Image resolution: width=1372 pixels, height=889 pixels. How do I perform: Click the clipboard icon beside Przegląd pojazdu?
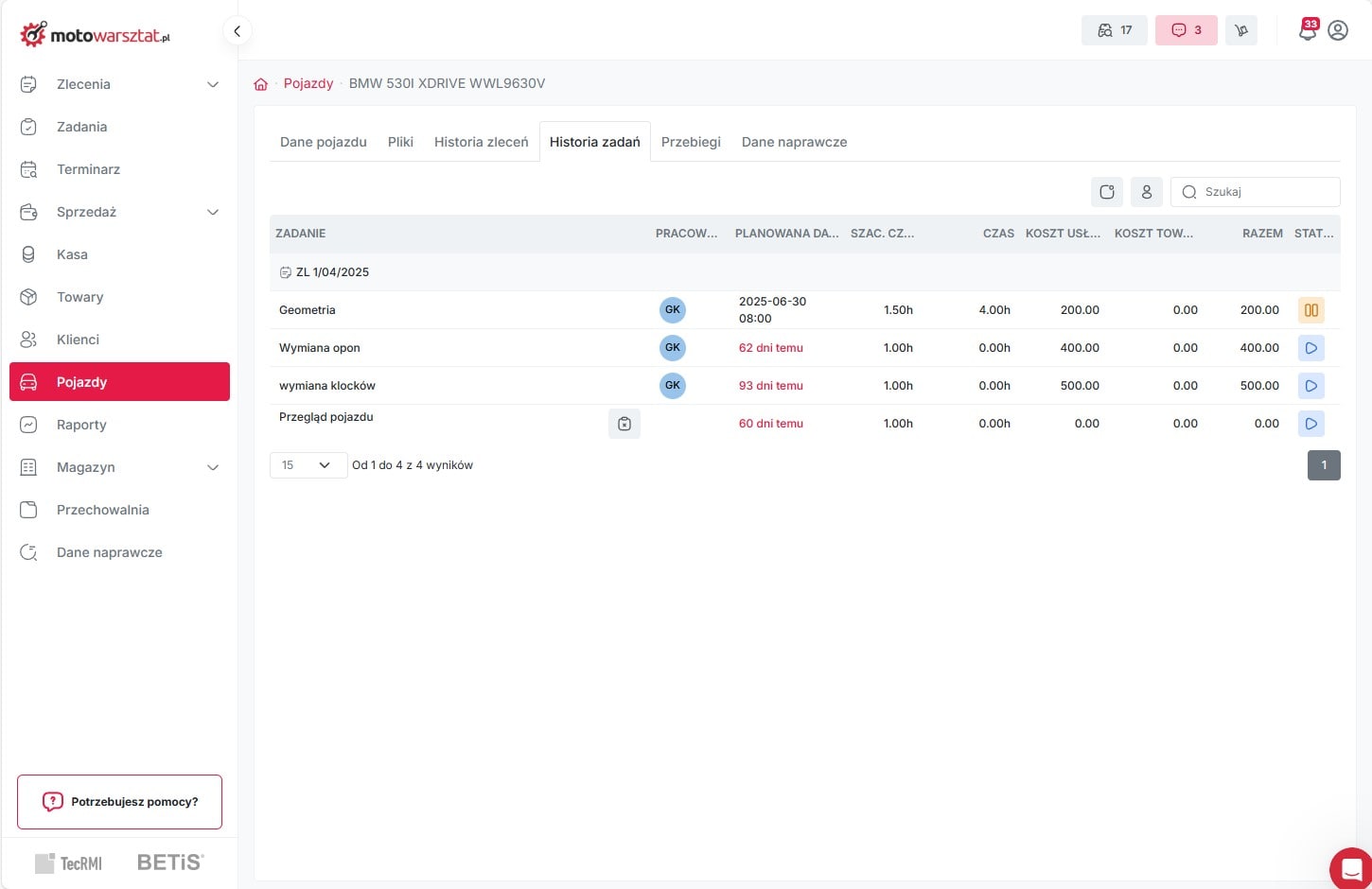[x=624, y=424]
